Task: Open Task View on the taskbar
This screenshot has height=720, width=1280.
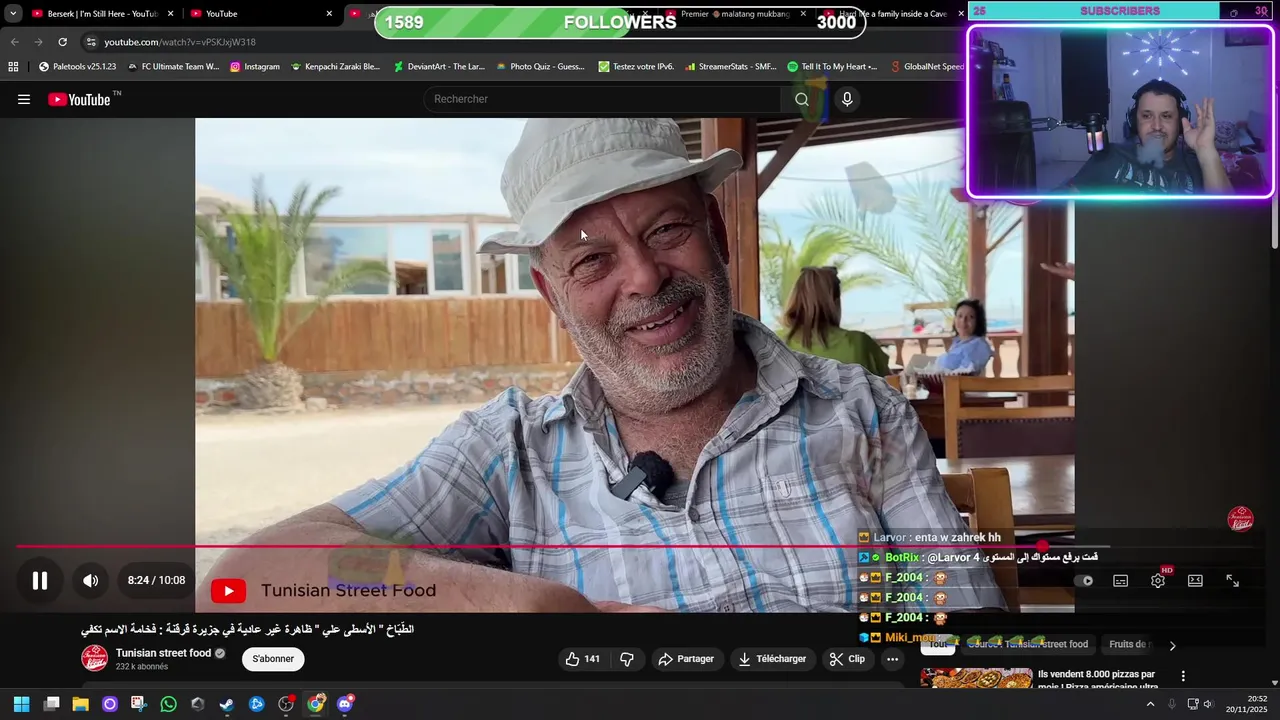Action: point(52,704)
